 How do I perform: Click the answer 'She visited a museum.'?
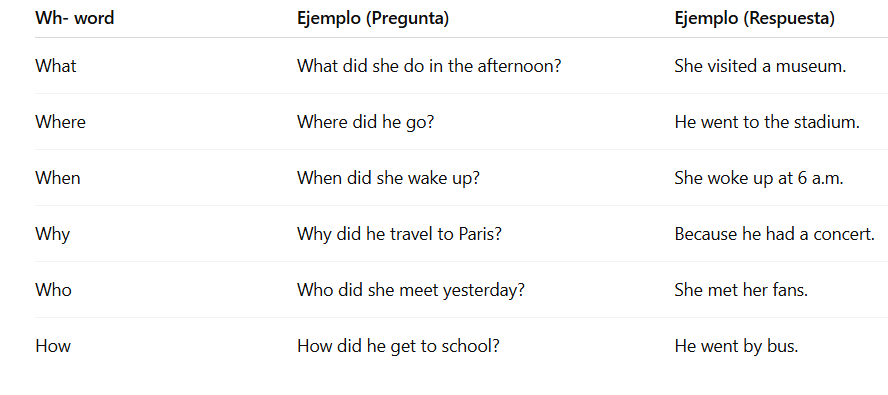(760, 66)
